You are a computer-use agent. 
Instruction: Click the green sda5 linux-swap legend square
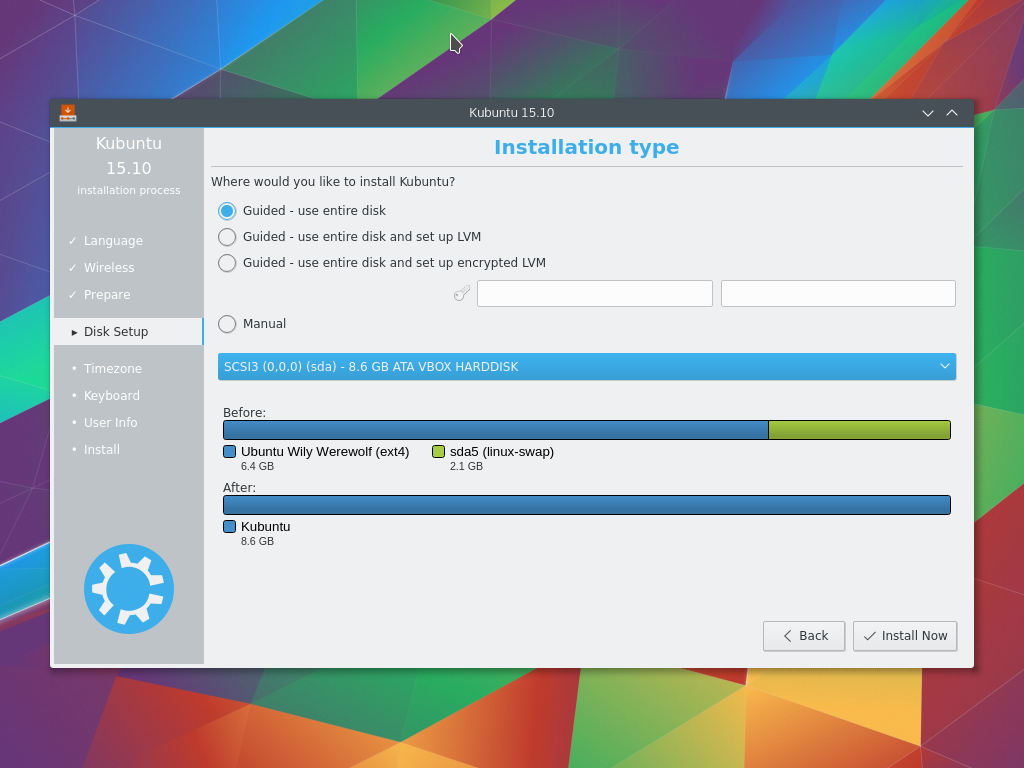(x=438, y=452)
